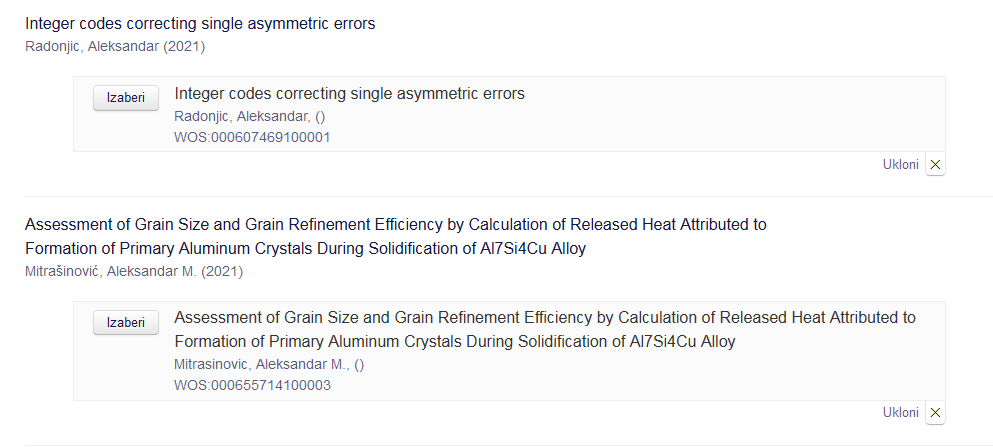Click identifier WOS:000655714100003

[x=252, y=385]
